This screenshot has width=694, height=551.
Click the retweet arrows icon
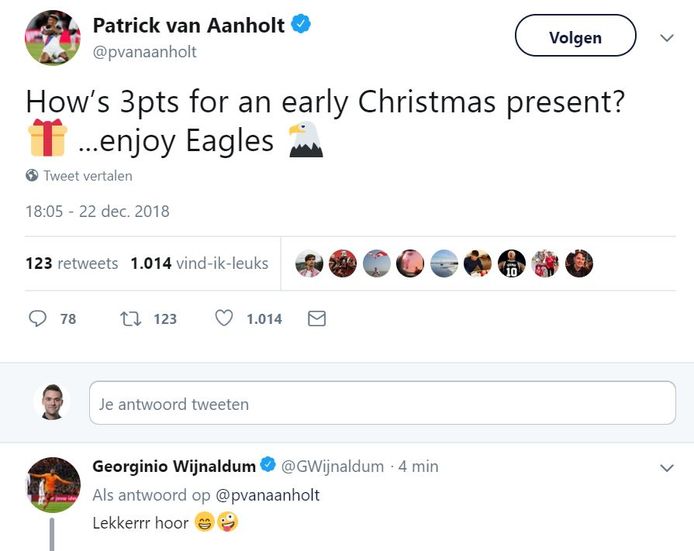coord(130,318)
